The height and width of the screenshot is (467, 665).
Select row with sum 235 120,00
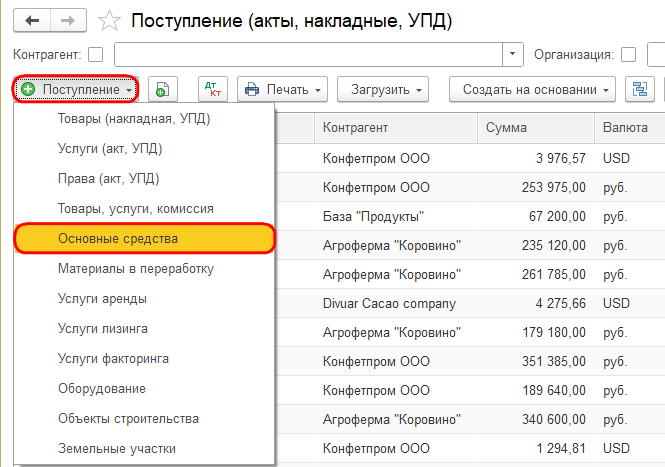pos(470,245)
